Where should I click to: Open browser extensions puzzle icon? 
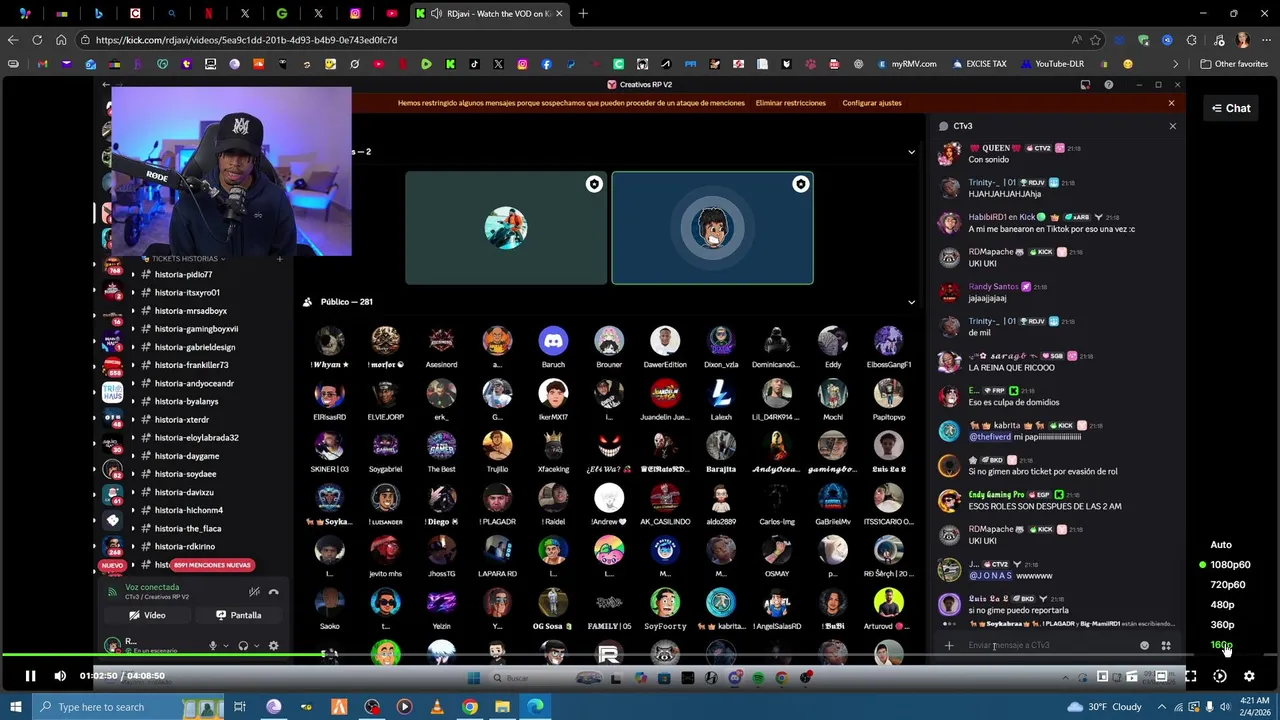click(1191, 40)
